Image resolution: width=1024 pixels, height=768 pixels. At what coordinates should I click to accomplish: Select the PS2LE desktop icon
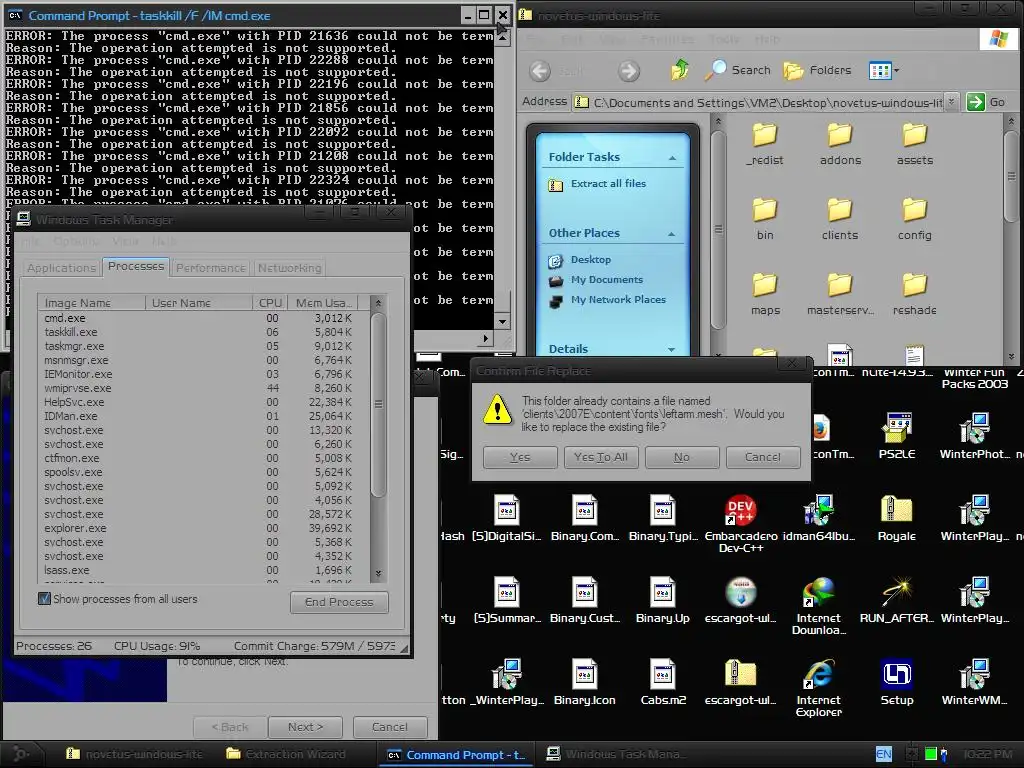coord(897,437)
